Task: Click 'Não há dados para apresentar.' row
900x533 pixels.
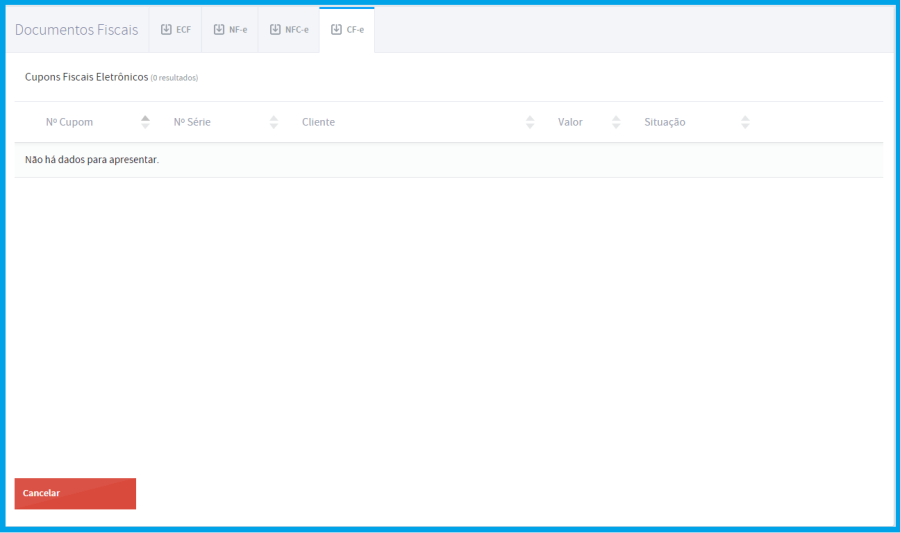Action: [449, 160]
